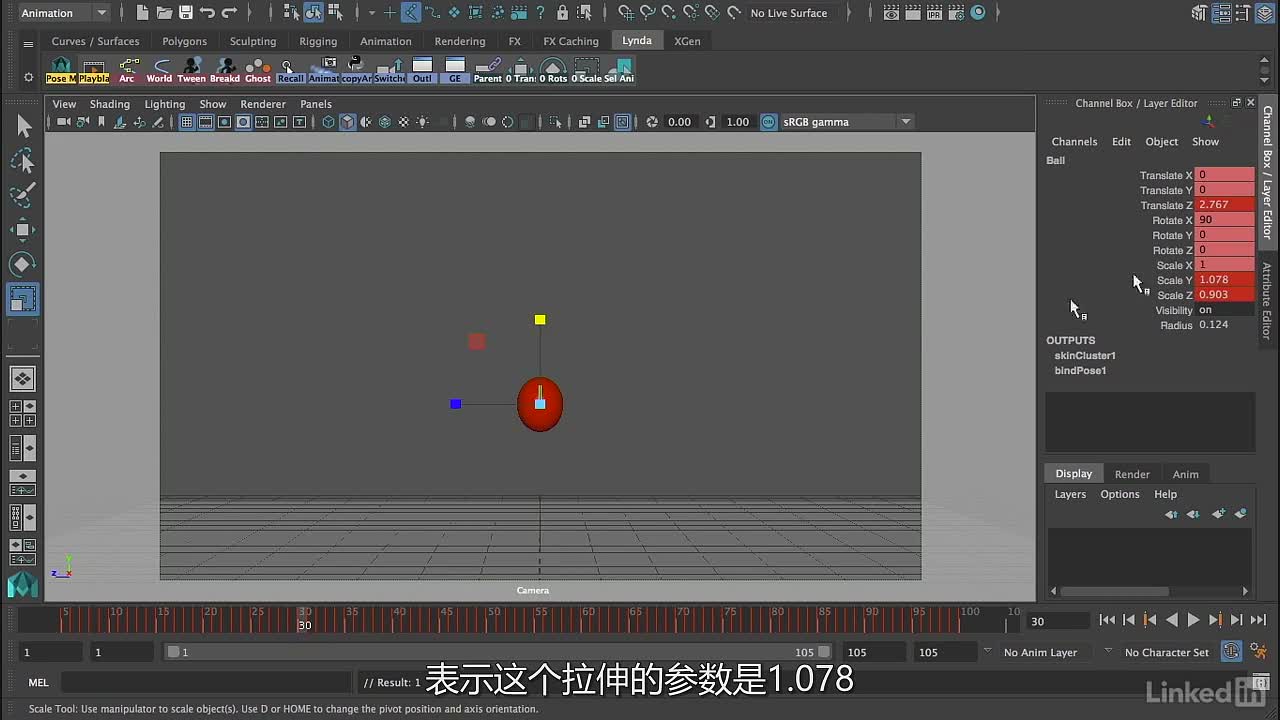Open the Shading panel menu

point(110,104)
